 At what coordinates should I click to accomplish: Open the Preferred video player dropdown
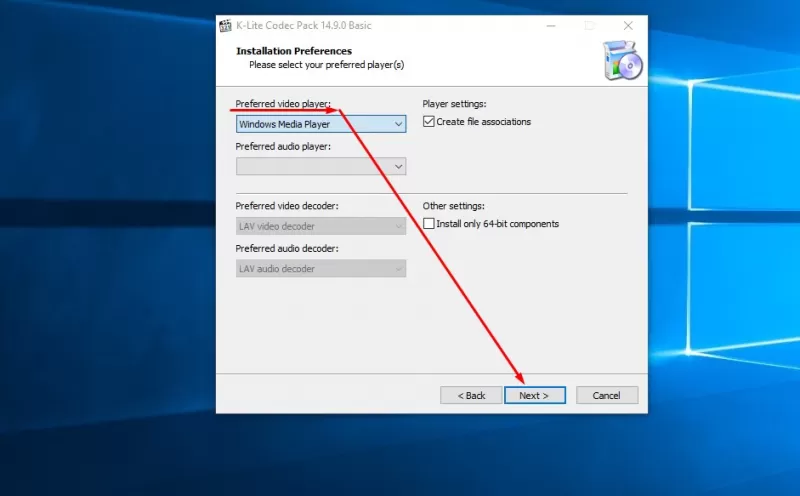tap(321, 124)
